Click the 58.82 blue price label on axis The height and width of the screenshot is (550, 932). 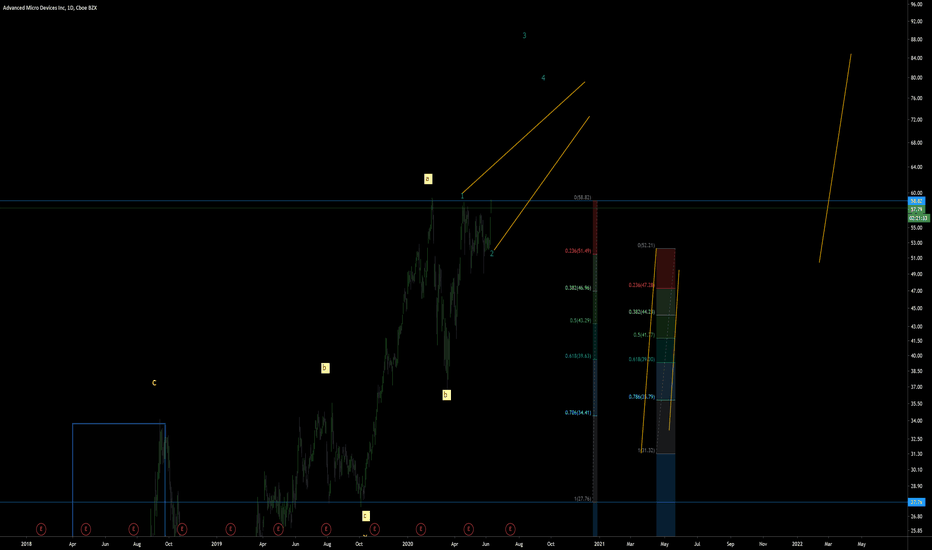pos(917,202)
